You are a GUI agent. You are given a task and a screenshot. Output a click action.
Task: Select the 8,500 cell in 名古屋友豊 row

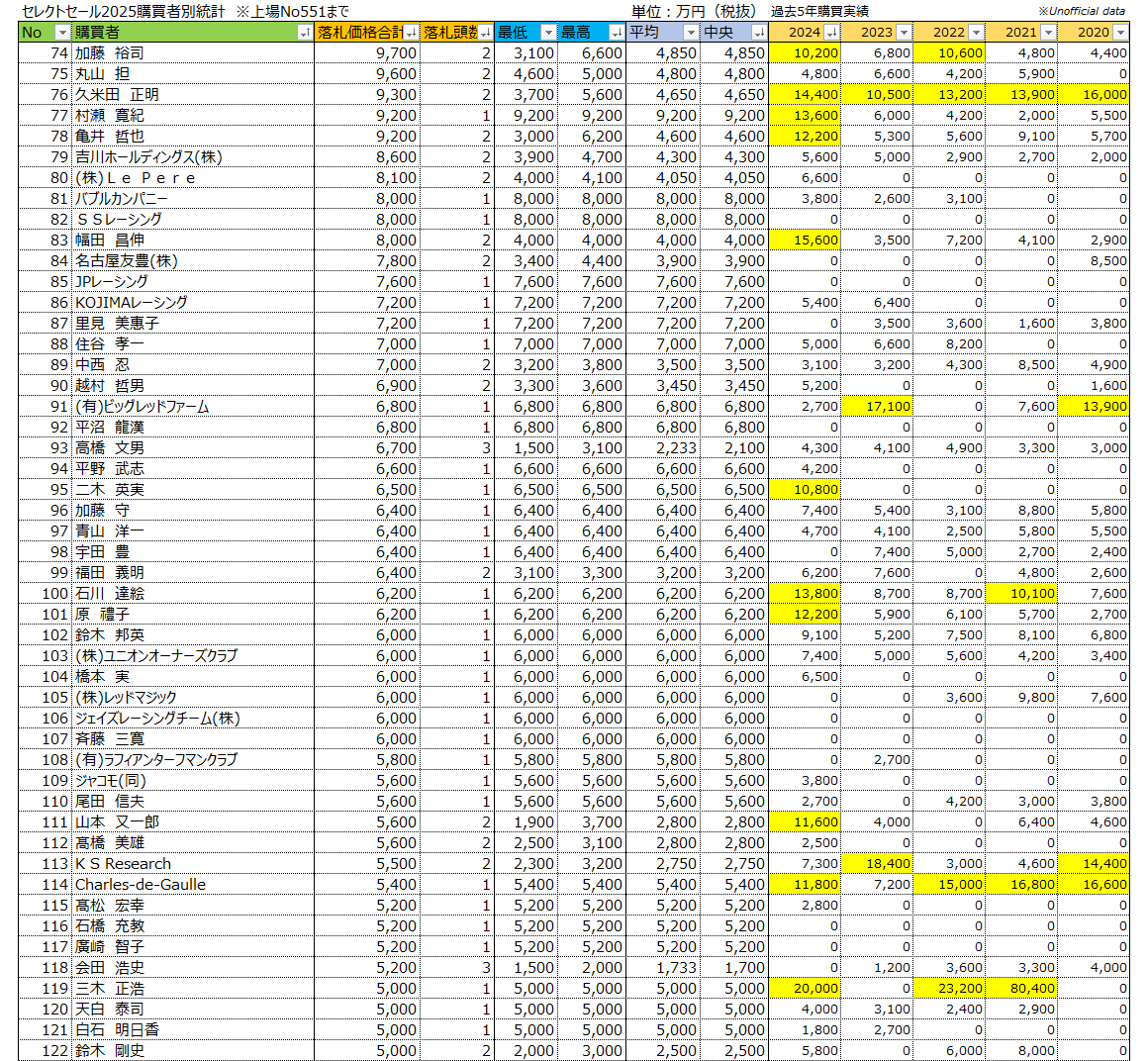click(1094, 261)
